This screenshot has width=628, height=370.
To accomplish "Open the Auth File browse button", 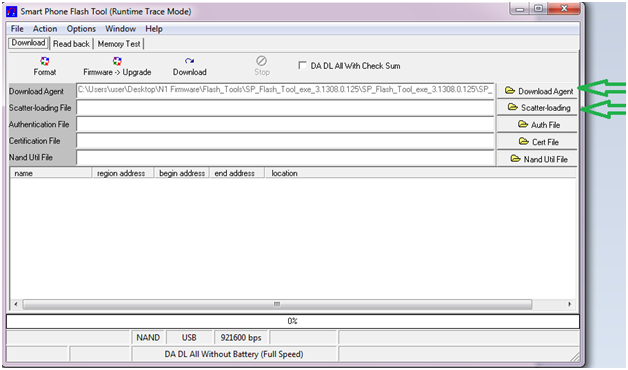I will click(537, 125).
